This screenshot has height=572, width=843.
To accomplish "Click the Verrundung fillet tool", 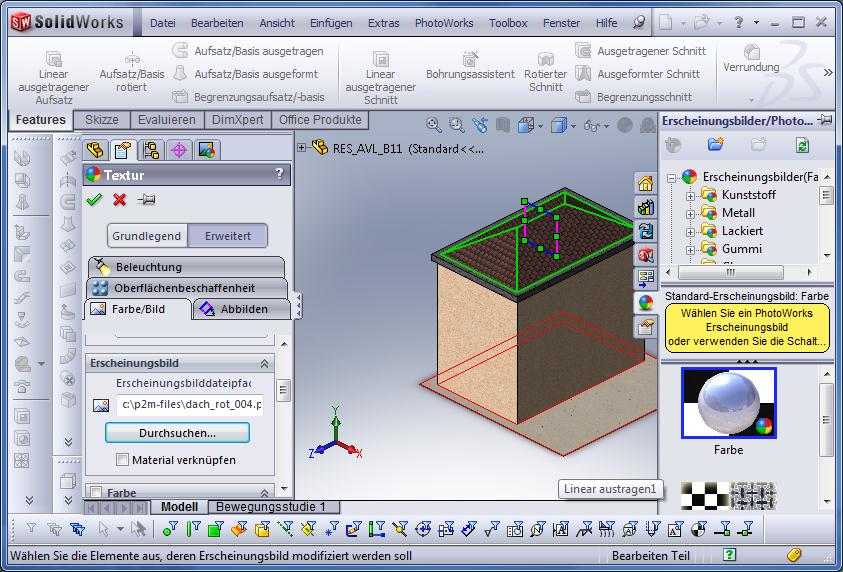I will click(x=751, y=52).
